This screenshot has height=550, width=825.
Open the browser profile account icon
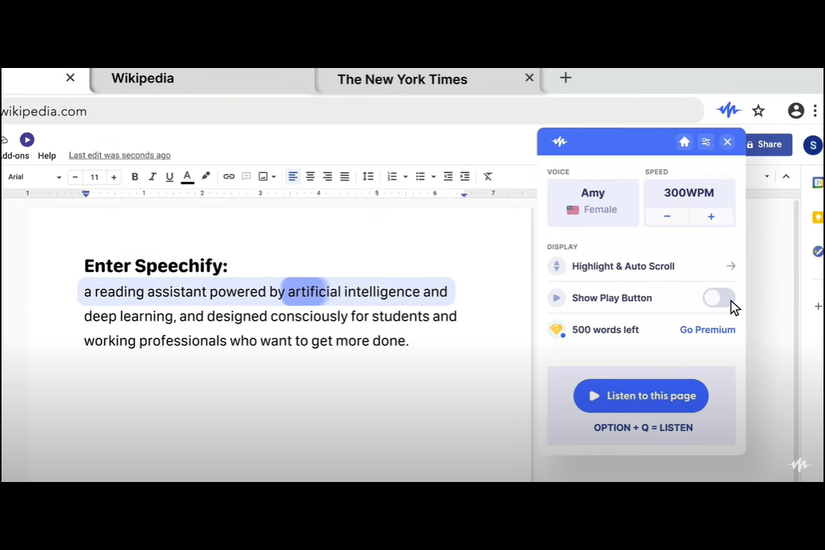pos(796,111)
